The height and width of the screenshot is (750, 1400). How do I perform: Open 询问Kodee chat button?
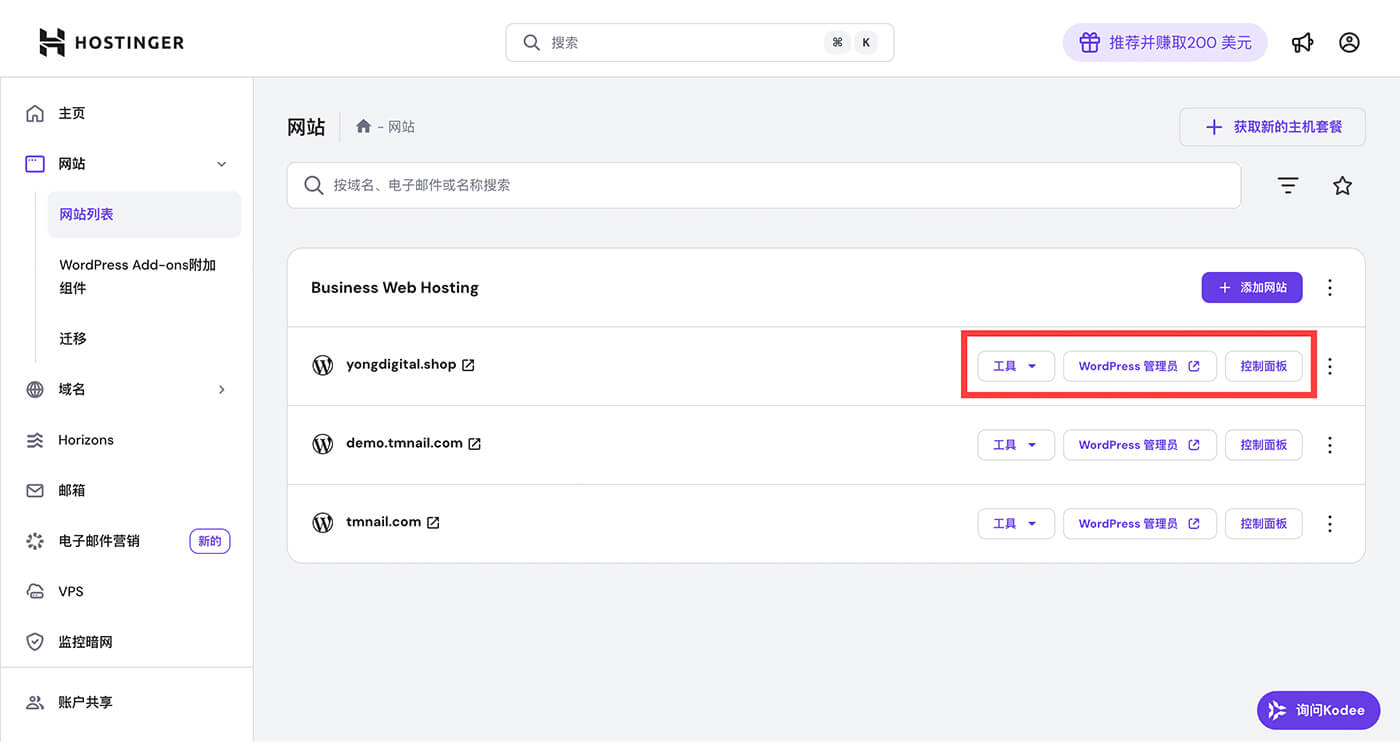pyautogui.click(x=1318, y=710)
